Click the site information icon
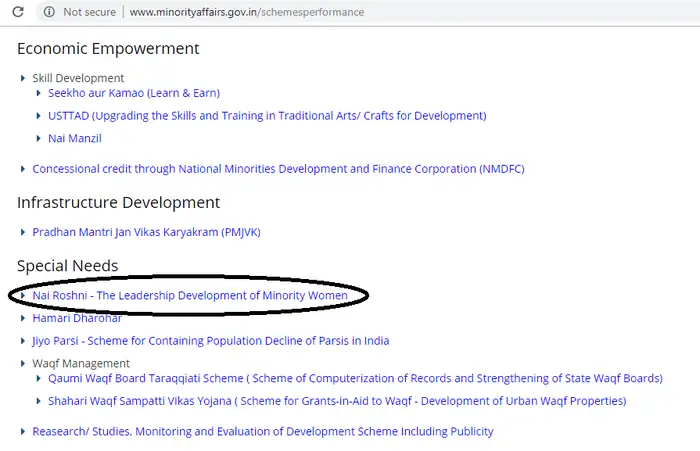This screenshot has width=700, height=451. tap(47, 12)
